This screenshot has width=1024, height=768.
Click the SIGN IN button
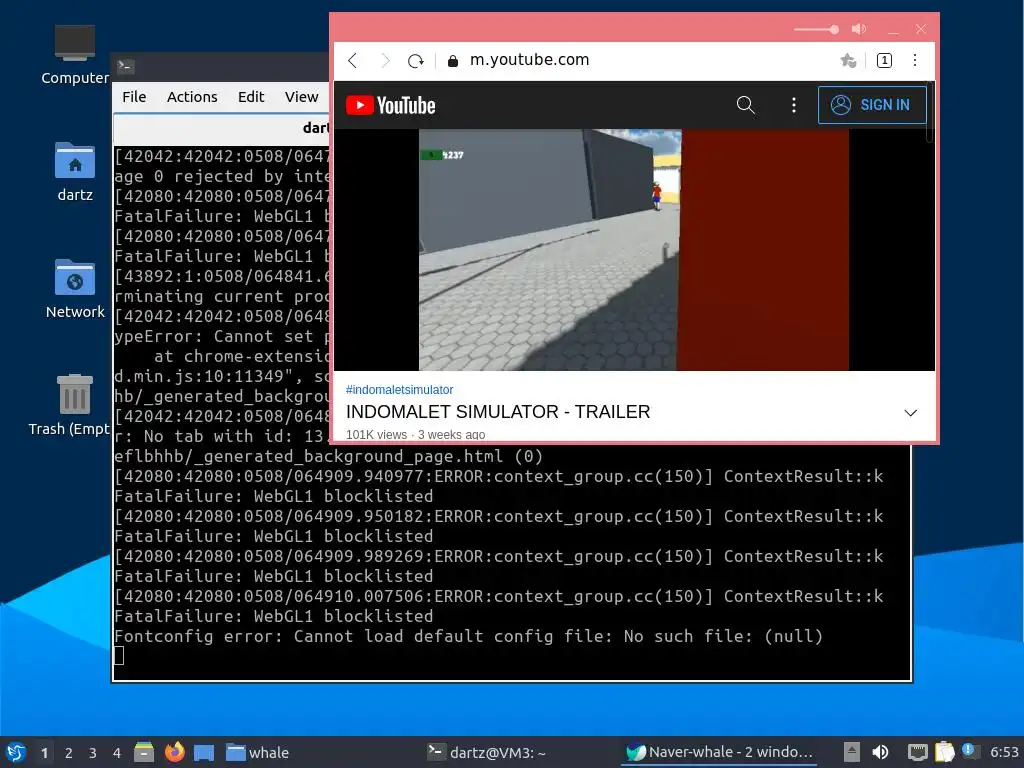872,104
